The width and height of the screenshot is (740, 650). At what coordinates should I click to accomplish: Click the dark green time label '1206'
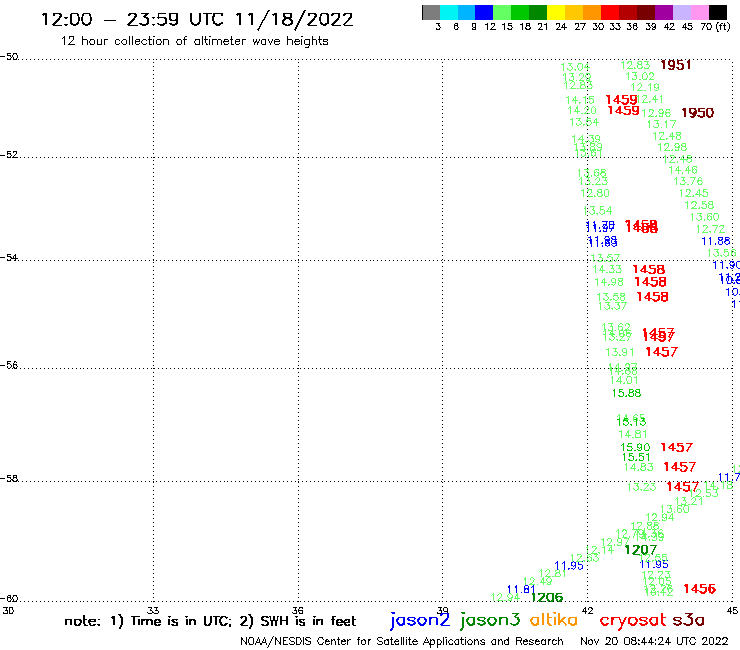(x=547, y=597)
